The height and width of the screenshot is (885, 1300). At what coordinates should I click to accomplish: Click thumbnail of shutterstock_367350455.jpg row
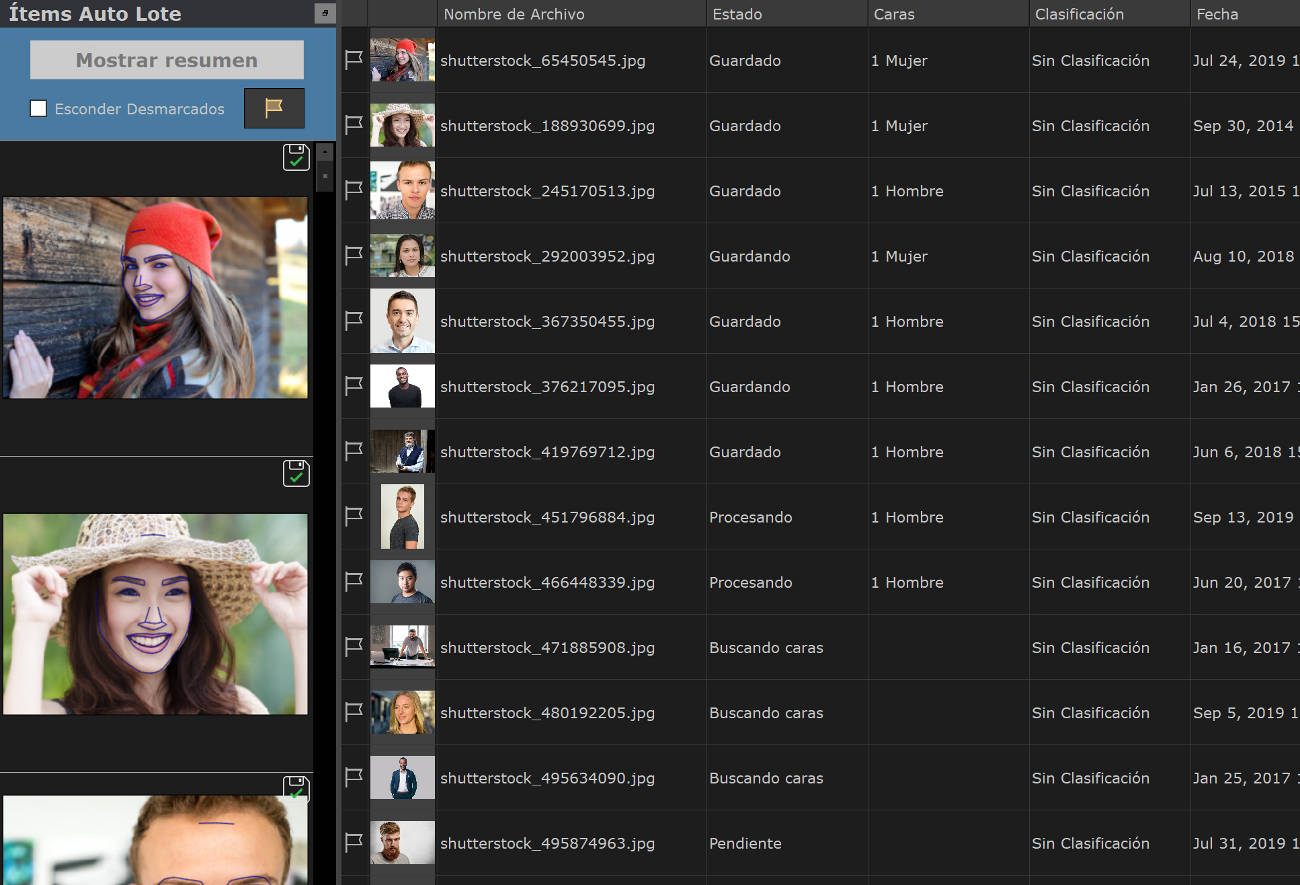[x=402, y=321]
